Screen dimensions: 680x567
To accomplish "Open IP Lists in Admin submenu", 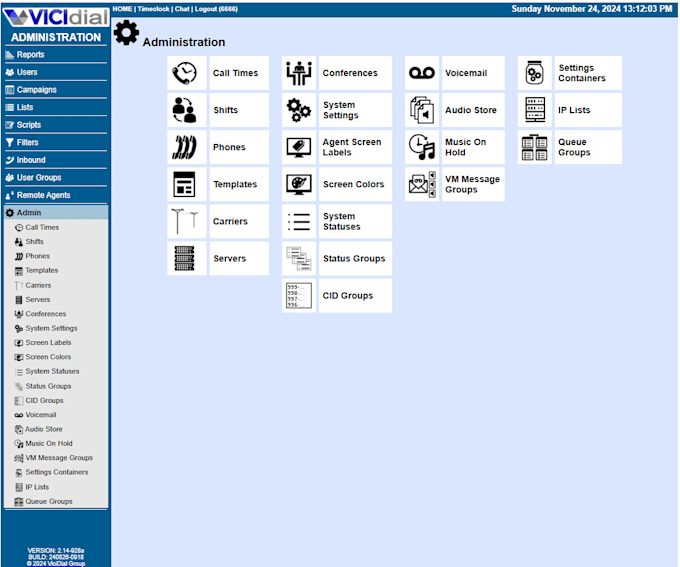I will pyautogui.click(x=37, y=487).
